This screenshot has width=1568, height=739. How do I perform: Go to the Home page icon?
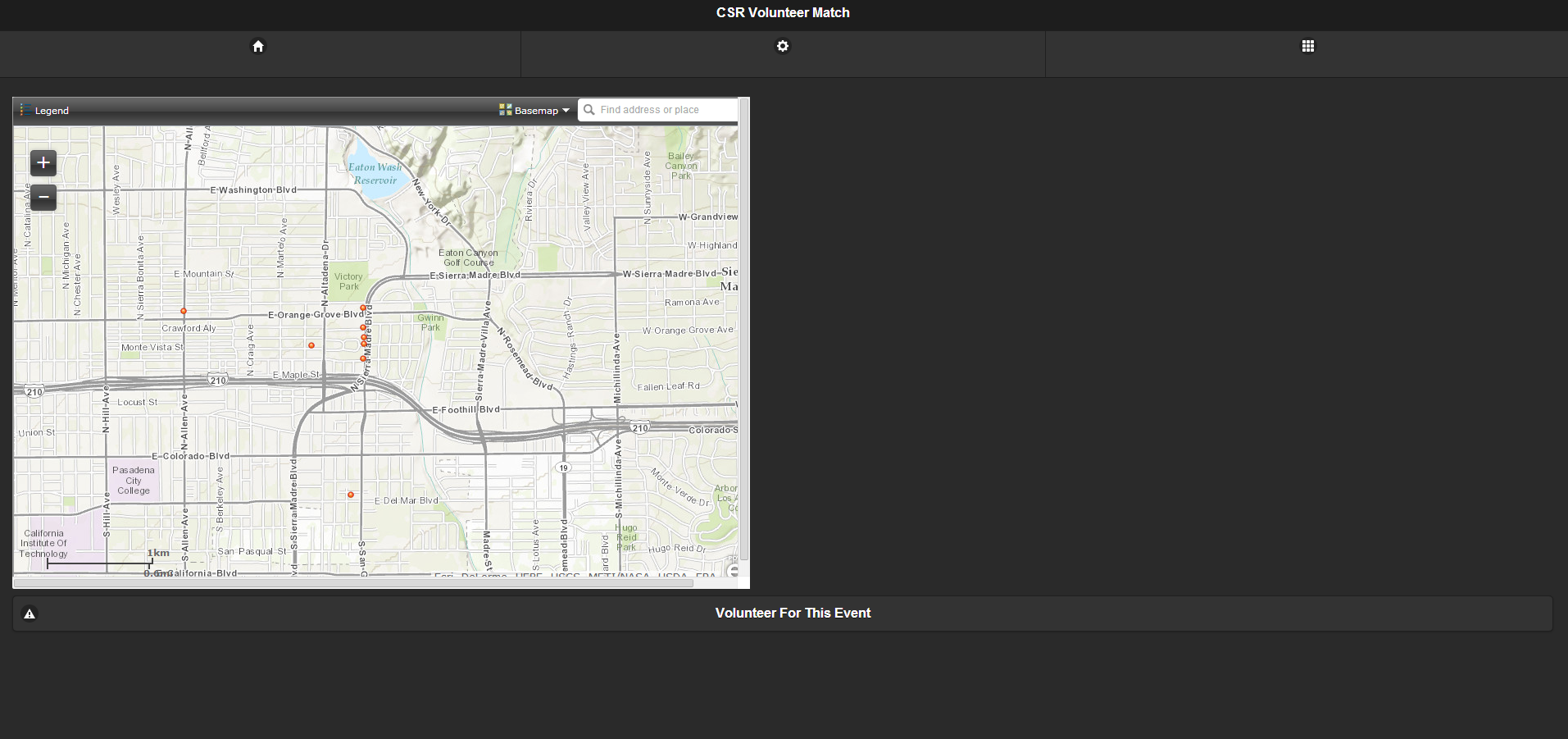click(258, 46)
